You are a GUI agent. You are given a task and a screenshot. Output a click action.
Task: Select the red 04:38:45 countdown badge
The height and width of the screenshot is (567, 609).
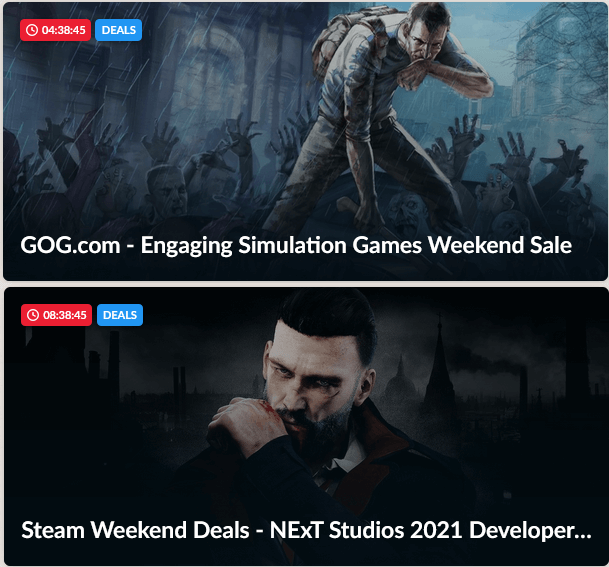click(x=56, y=30)
